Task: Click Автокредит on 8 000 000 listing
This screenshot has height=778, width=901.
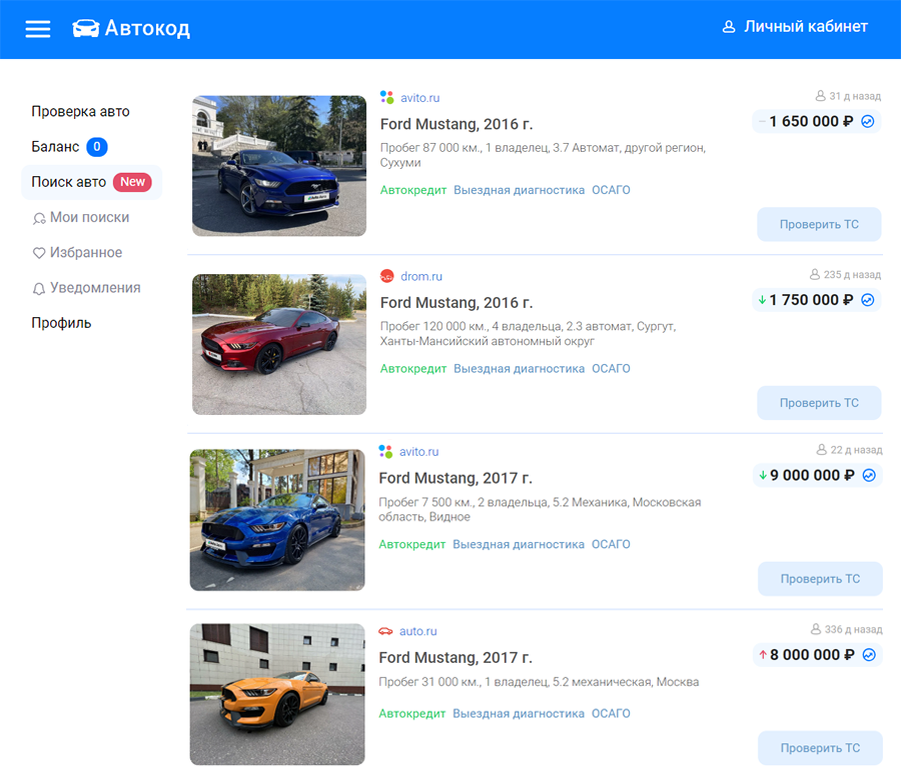Action: 412,714
